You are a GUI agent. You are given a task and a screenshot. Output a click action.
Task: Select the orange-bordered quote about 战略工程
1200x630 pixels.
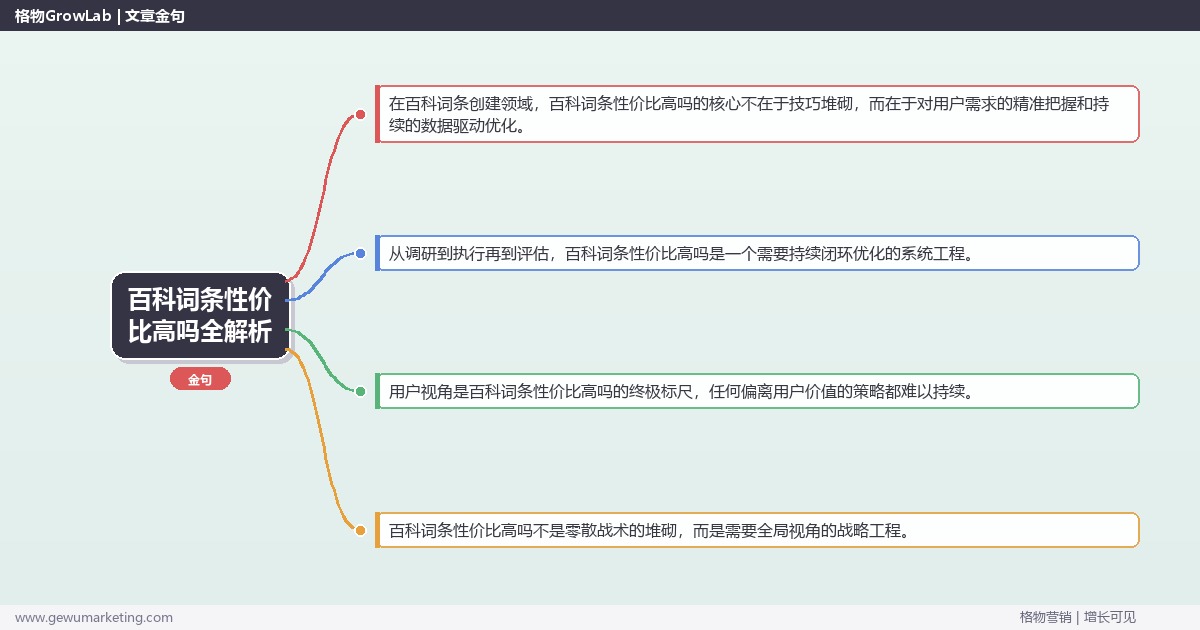pyautogui.click(x=757, y=530)
